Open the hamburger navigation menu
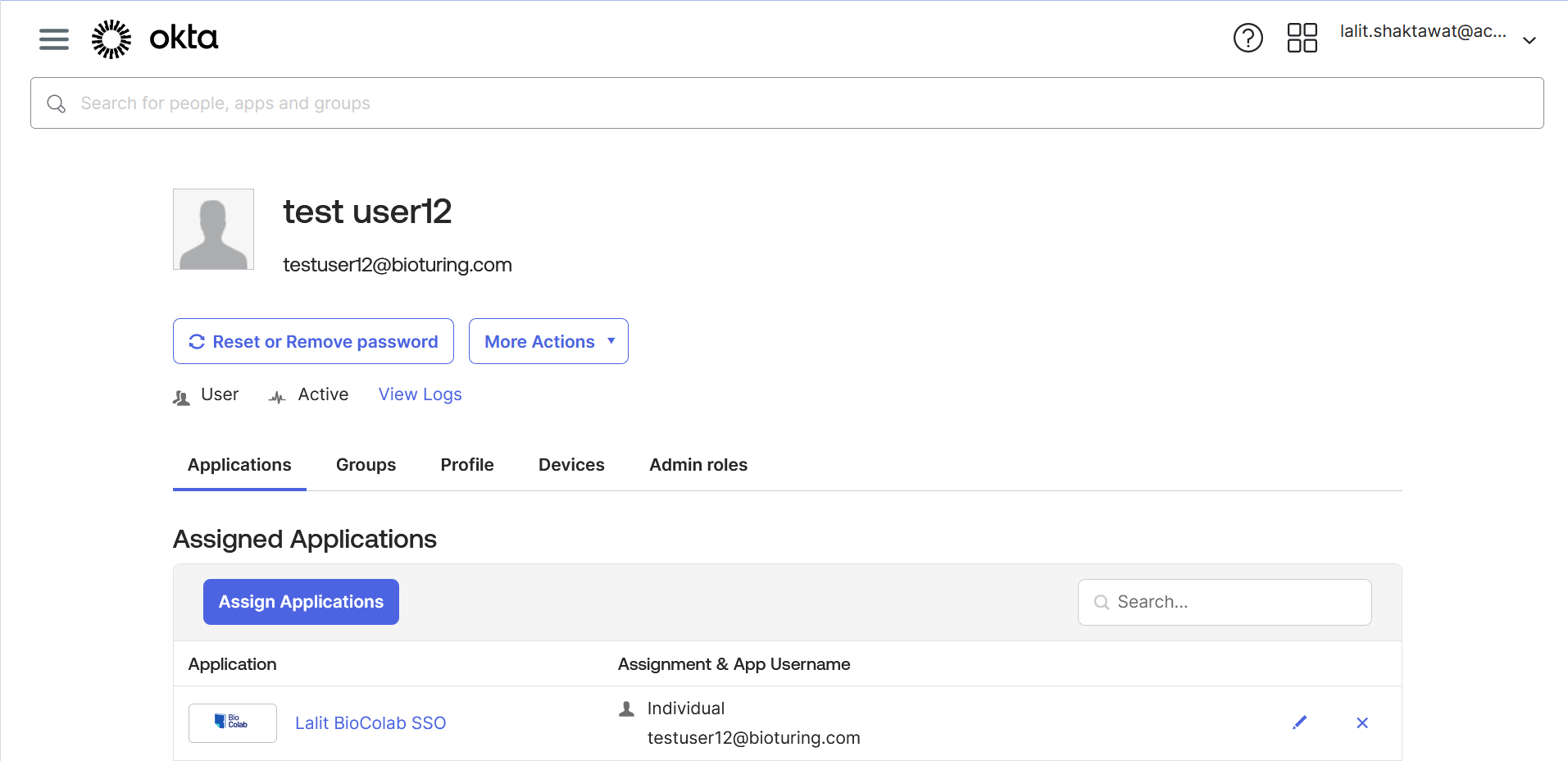The height and width of the screenshot is (761, 1568). tap(54, 39)
